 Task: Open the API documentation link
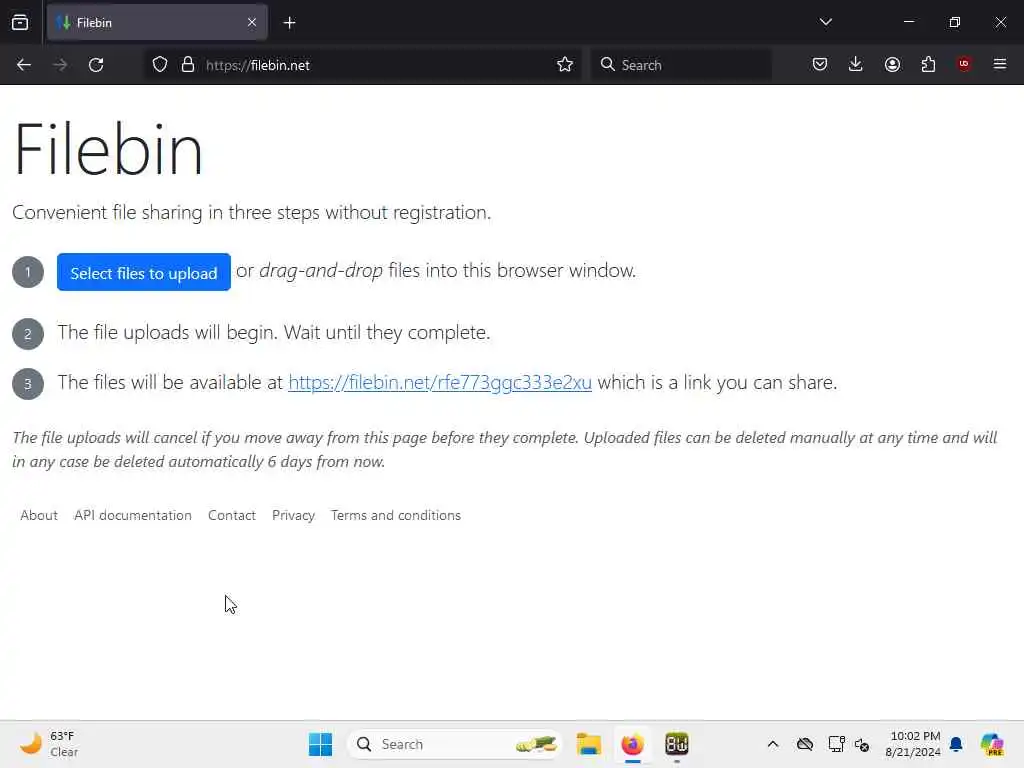tap(133, 515)
